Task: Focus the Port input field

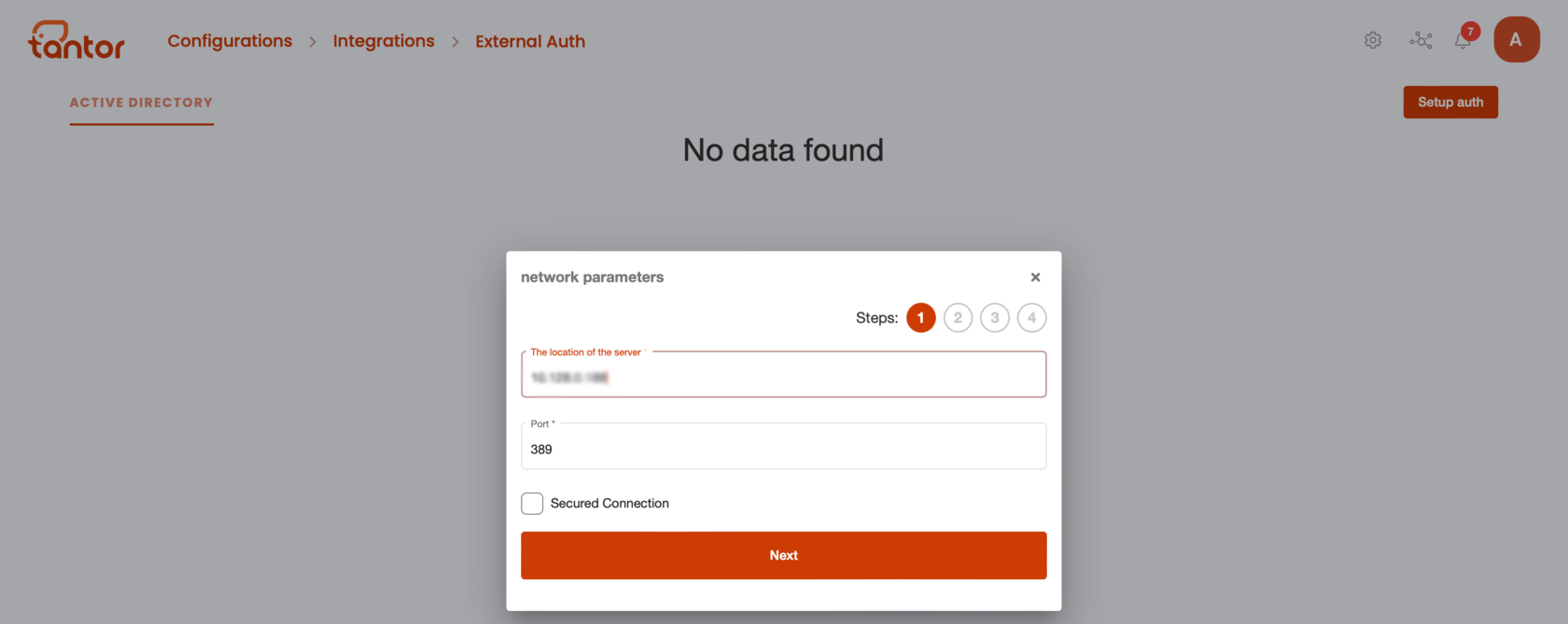Action: click(x=783, y=447)
